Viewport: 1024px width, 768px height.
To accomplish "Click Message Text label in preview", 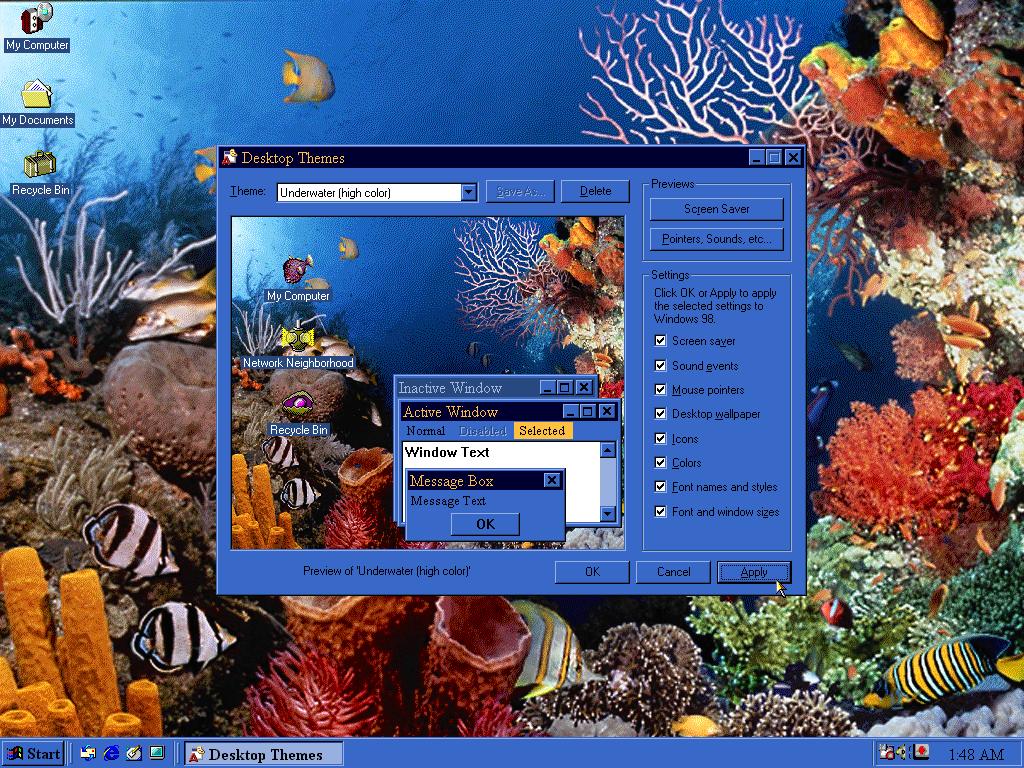I will [448, 502].
